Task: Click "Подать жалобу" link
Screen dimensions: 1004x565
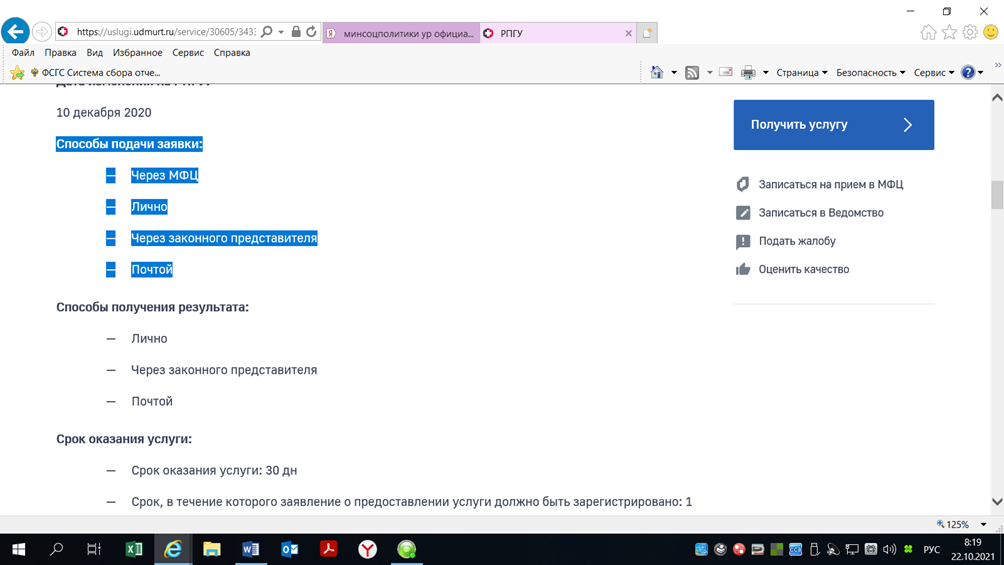Action: point(796,241)
